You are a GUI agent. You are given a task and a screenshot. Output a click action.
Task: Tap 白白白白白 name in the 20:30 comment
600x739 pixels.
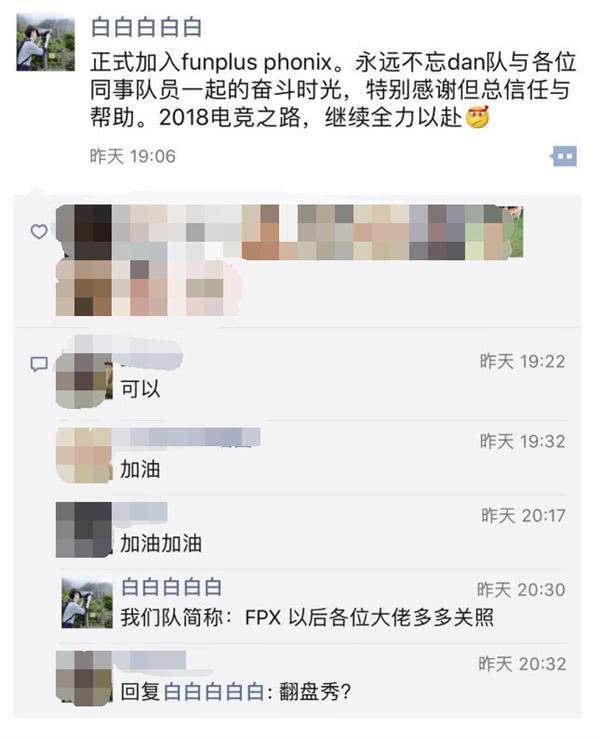point(171,587)
